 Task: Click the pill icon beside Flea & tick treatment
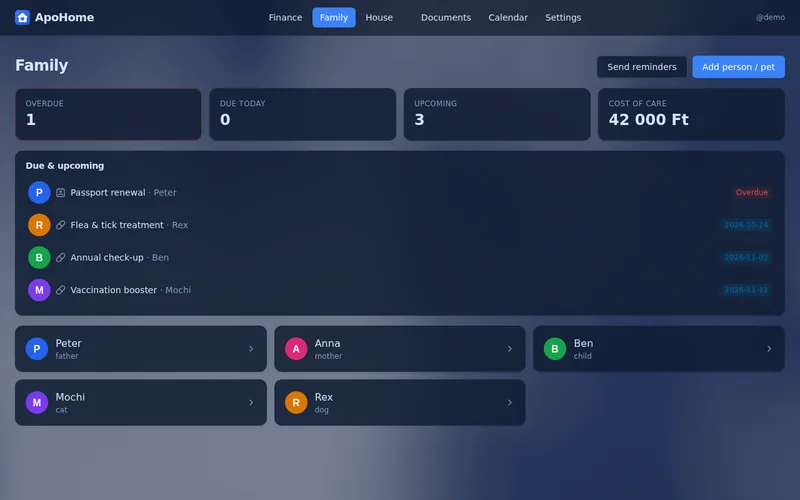(60, 225)
